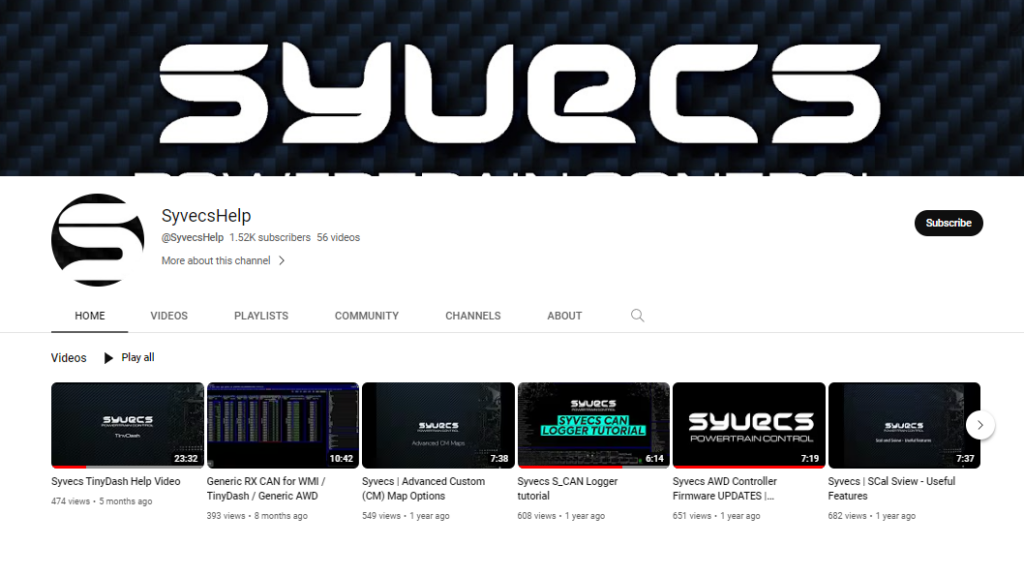Open channel search with the magnifying glass icon
1024x576 pixels.
pos(637,315)
